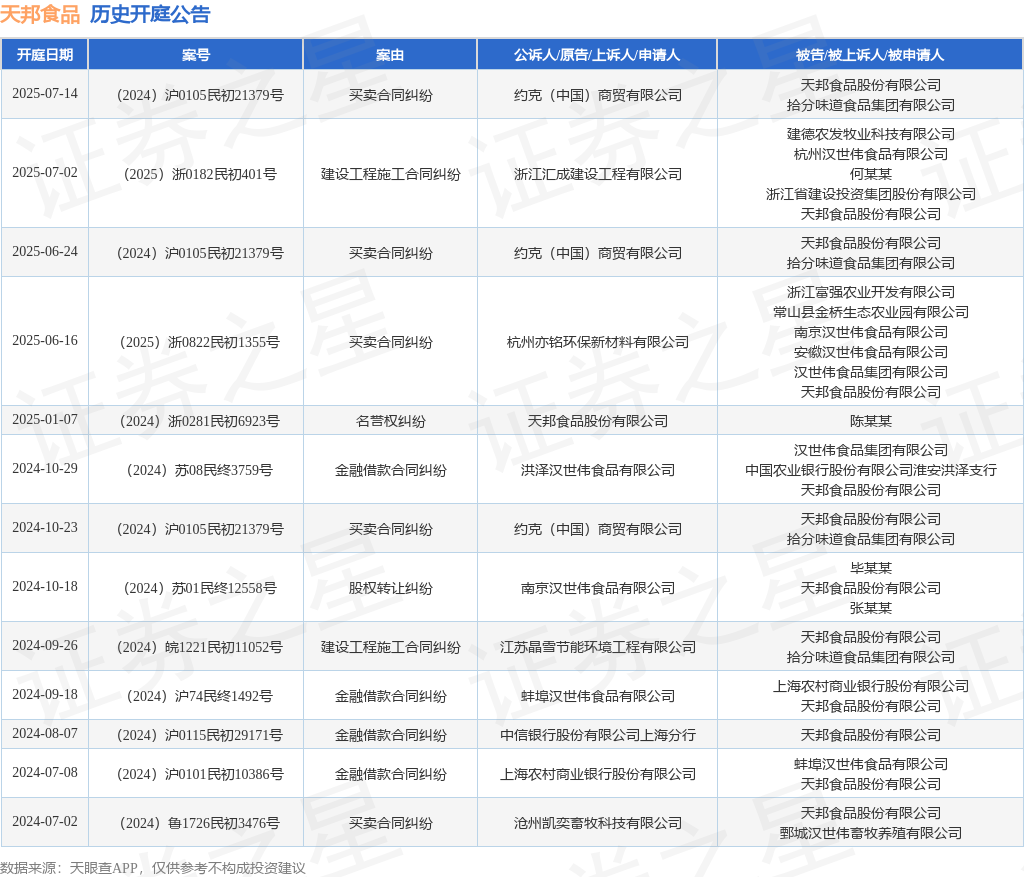Click case number (2025)浙0822民初1355号
The width and height of the screenshot is (1024, 877).
coord(200,342)
